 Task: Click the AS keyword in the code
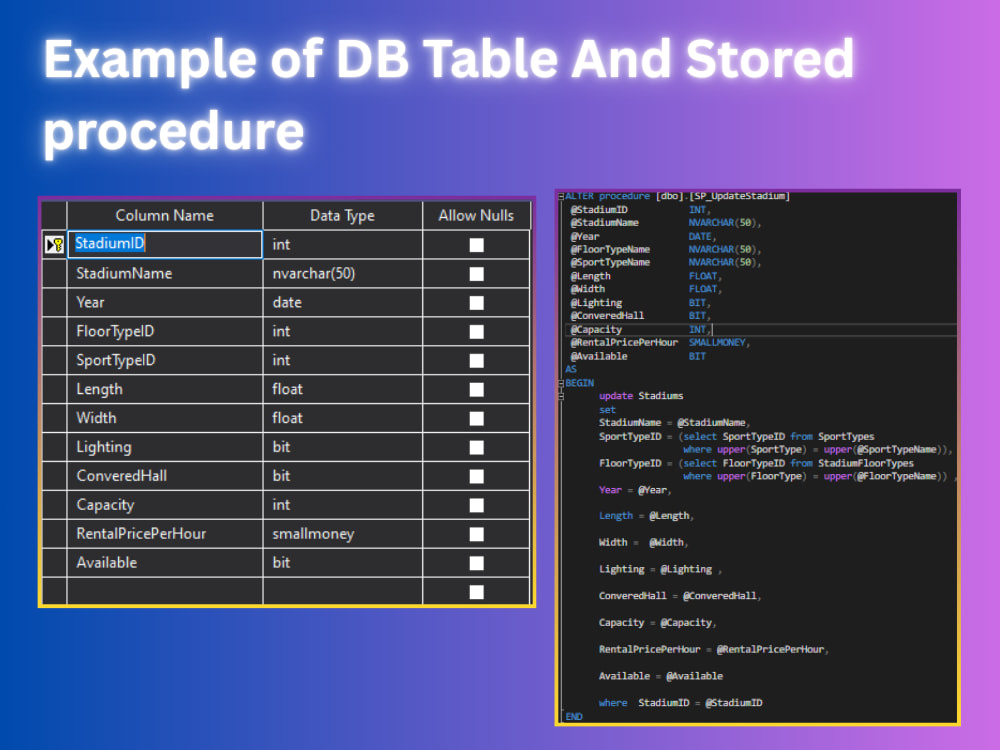[x=571, y=370]
